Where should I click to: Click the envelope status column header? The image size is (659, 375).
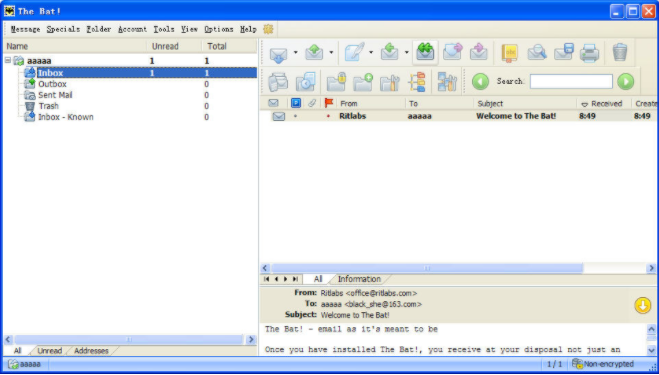[273, 103]
